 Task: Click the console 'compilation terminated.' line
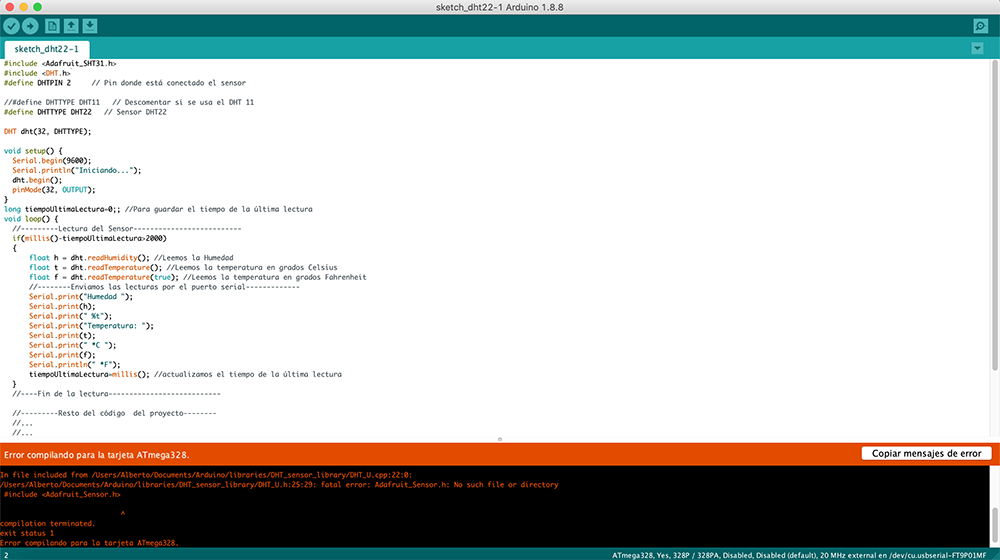tap(47, 524)
